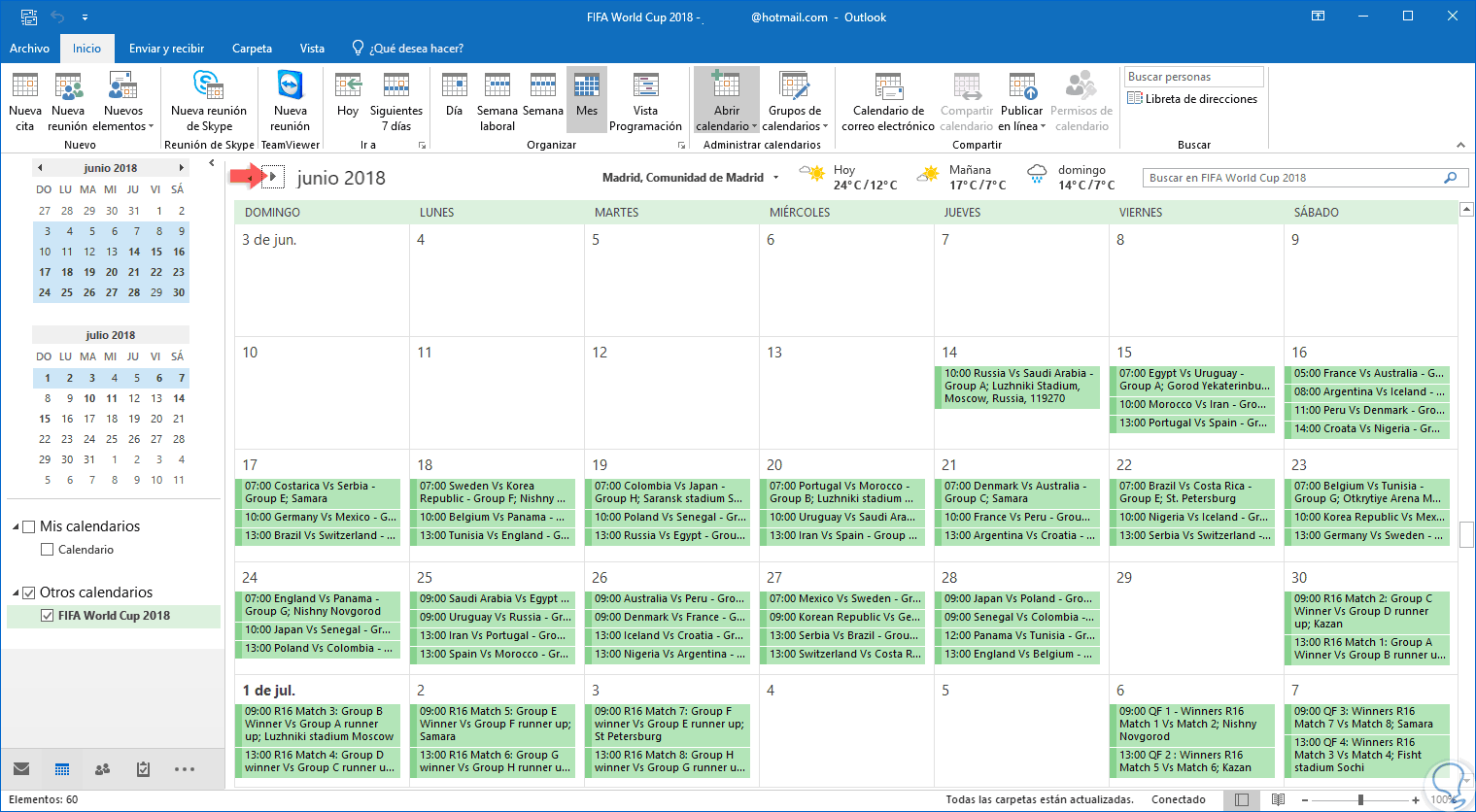Go to previous month in main calendar
The width and height of the screenshot is (1476, 812).
[x=250, y=177]
